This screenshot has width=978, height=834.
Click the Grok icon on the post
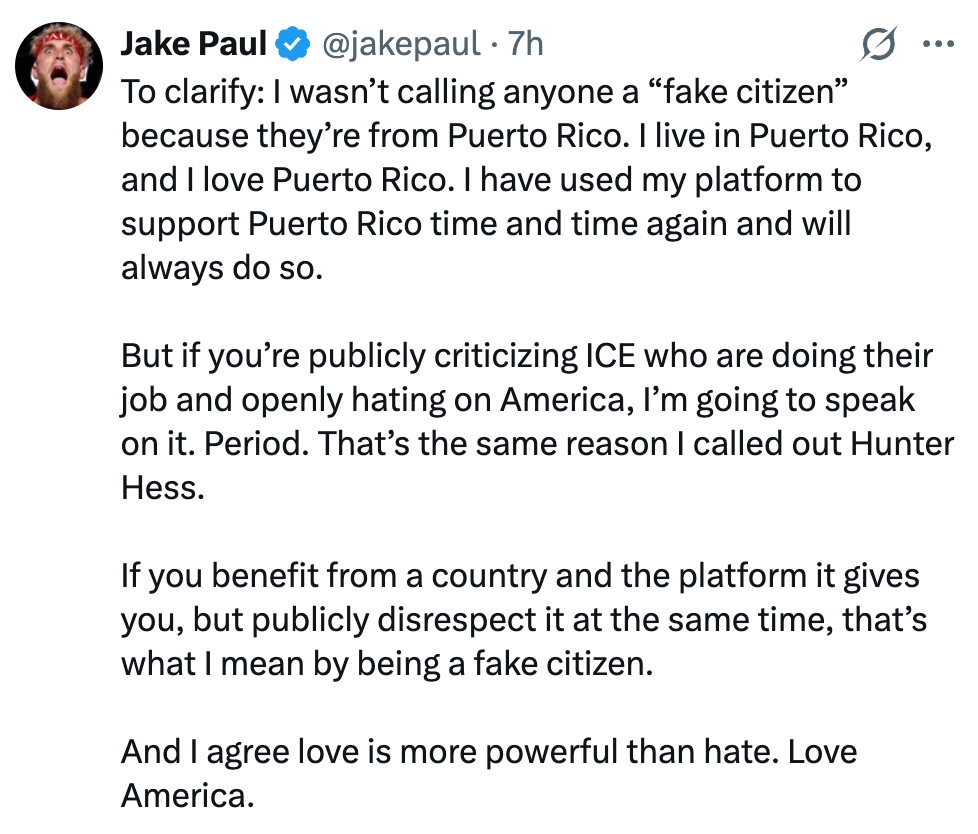click(879, 45)
